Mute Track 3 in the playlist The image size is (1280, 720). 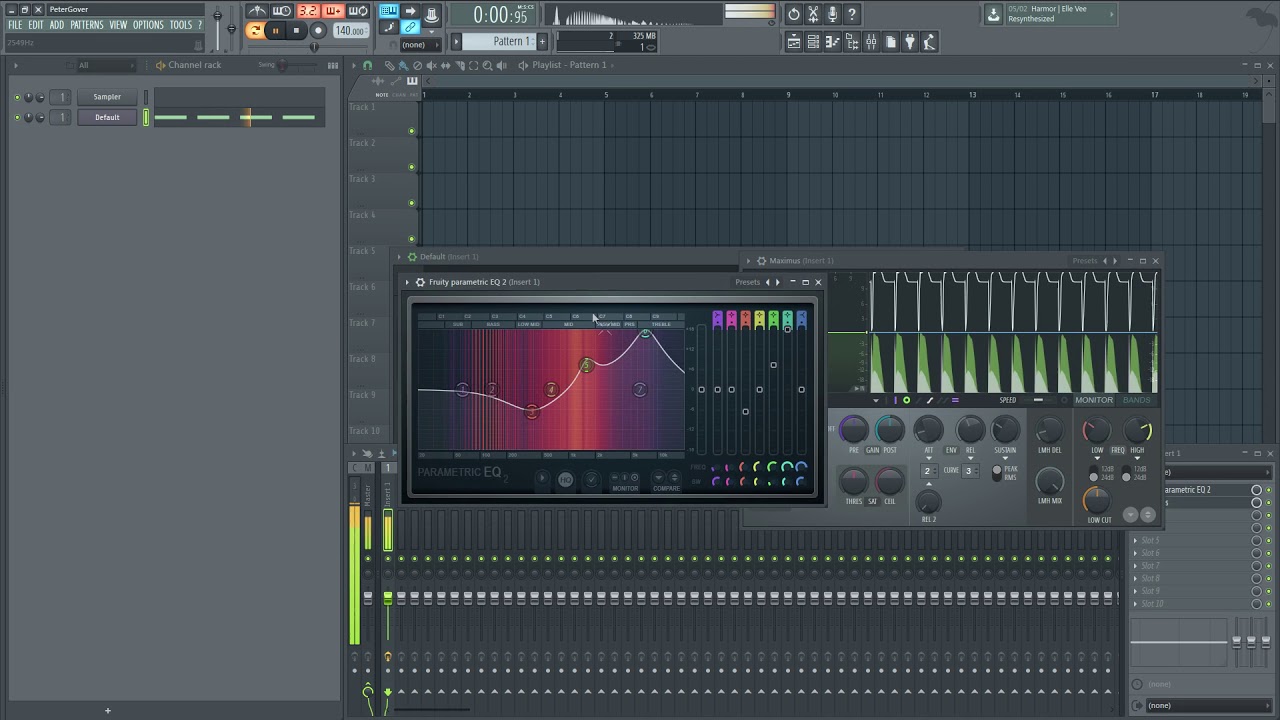click(x=411, y=203)
